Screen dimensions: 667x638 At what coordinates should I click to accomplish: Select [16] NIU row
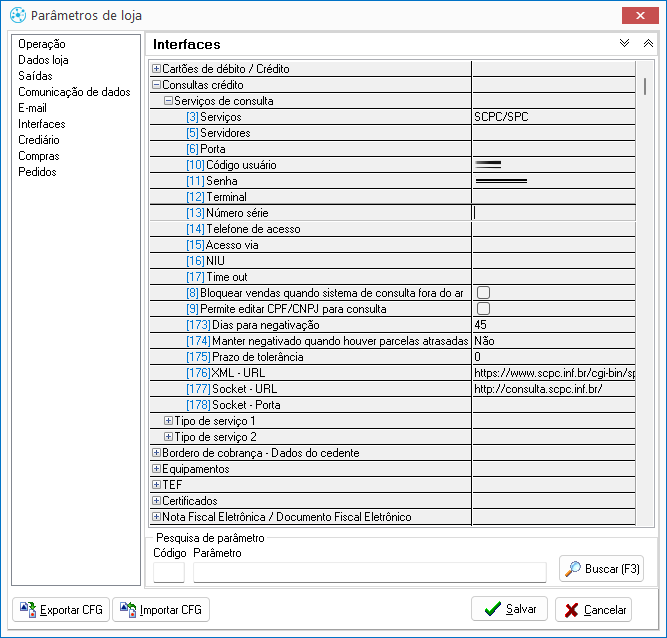[310, 261]
